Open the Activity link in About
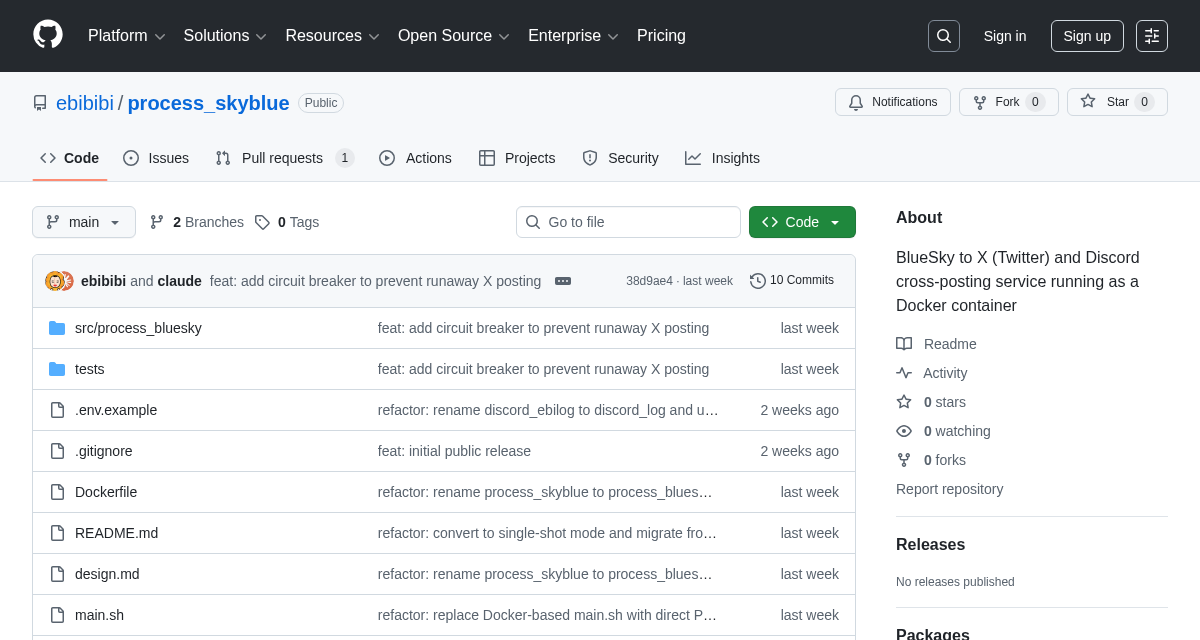The height and width of the screenshot is (640, 1200). coord(944,373)
